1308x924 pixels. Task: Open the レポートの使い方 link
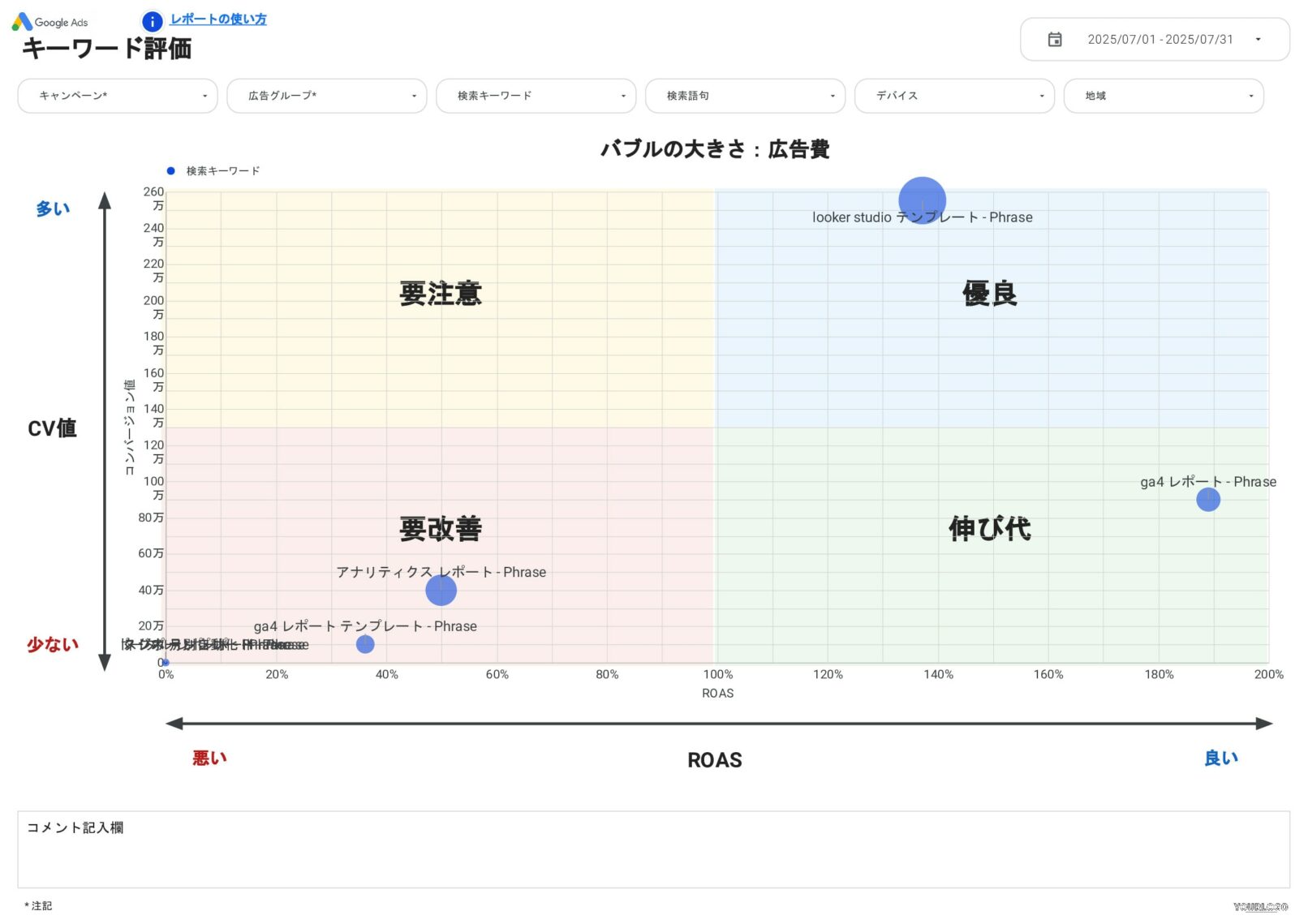click(217, 19)
